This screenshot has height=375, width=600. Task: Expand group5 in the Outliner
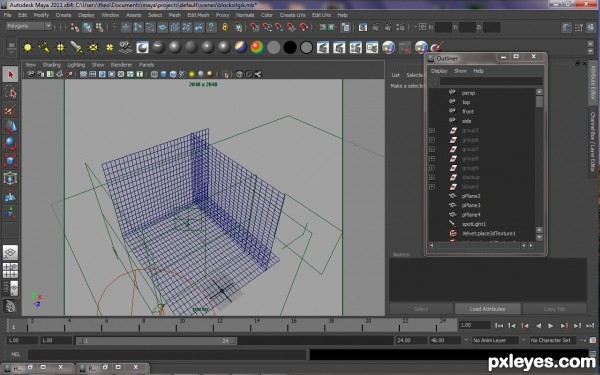point(432,130)
